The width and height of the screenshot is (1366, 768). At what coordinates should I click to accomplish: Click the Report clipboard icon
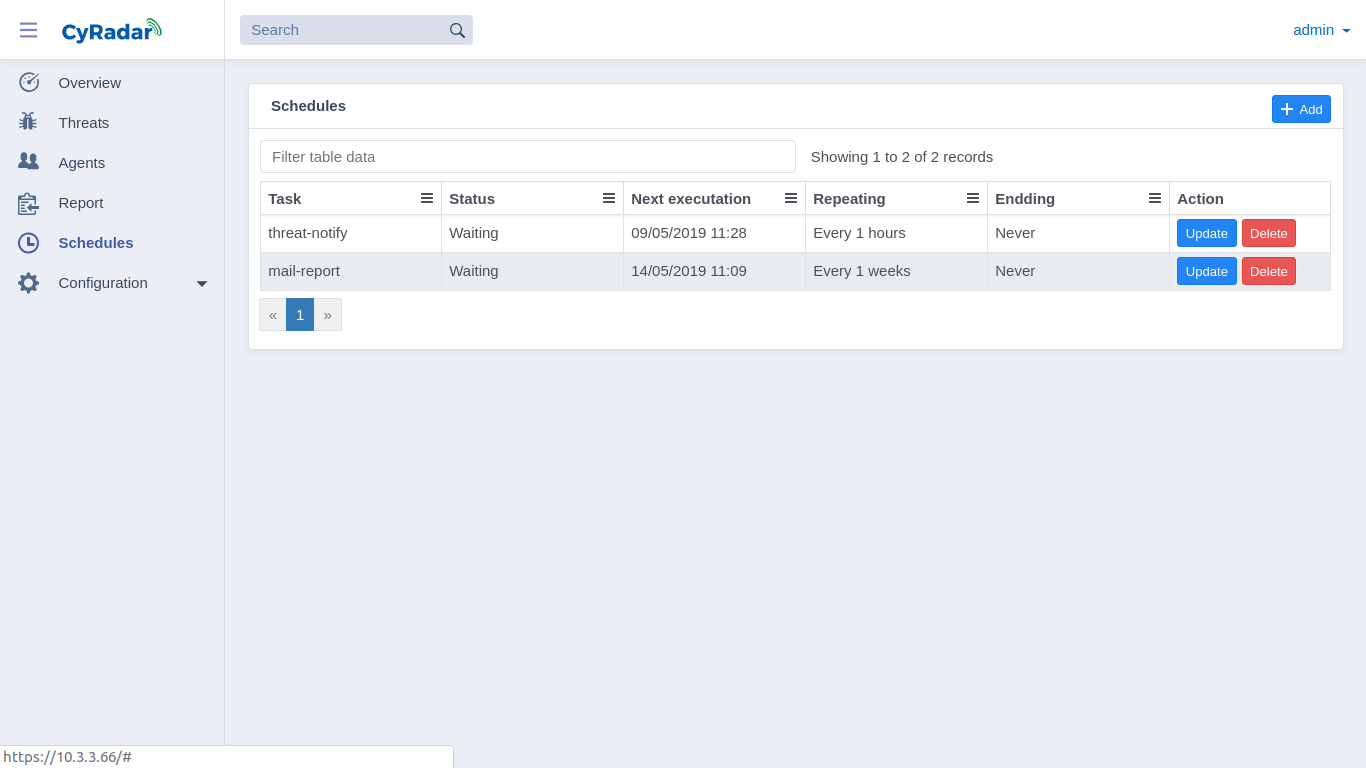tap(28, 203)
